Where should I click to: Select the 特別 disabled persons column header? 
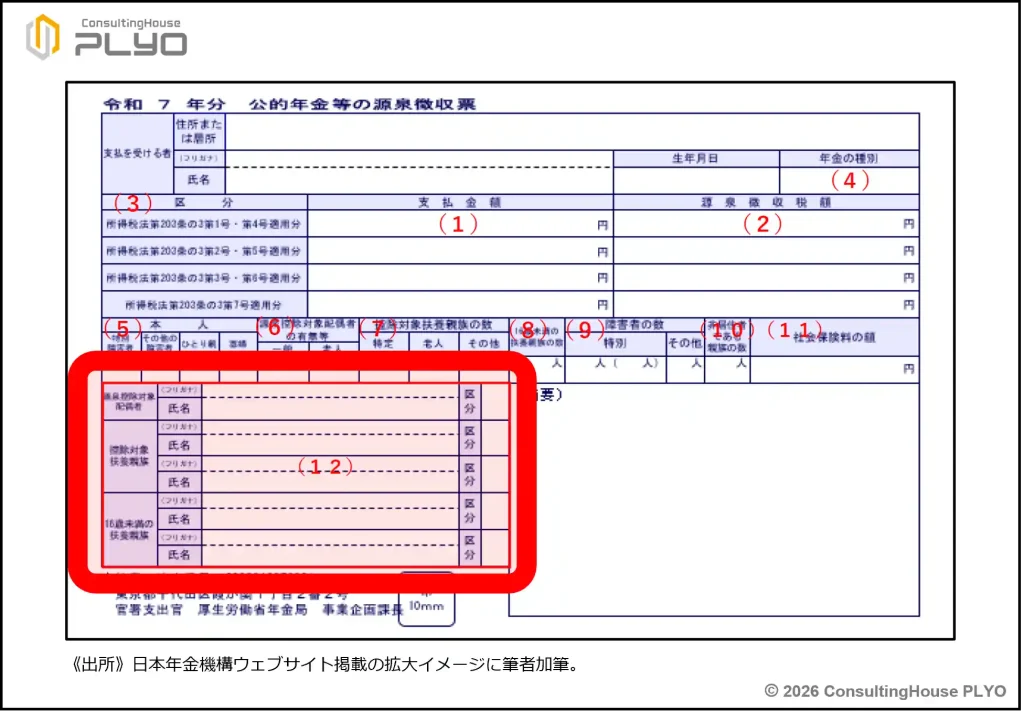[x=614, y=344]
